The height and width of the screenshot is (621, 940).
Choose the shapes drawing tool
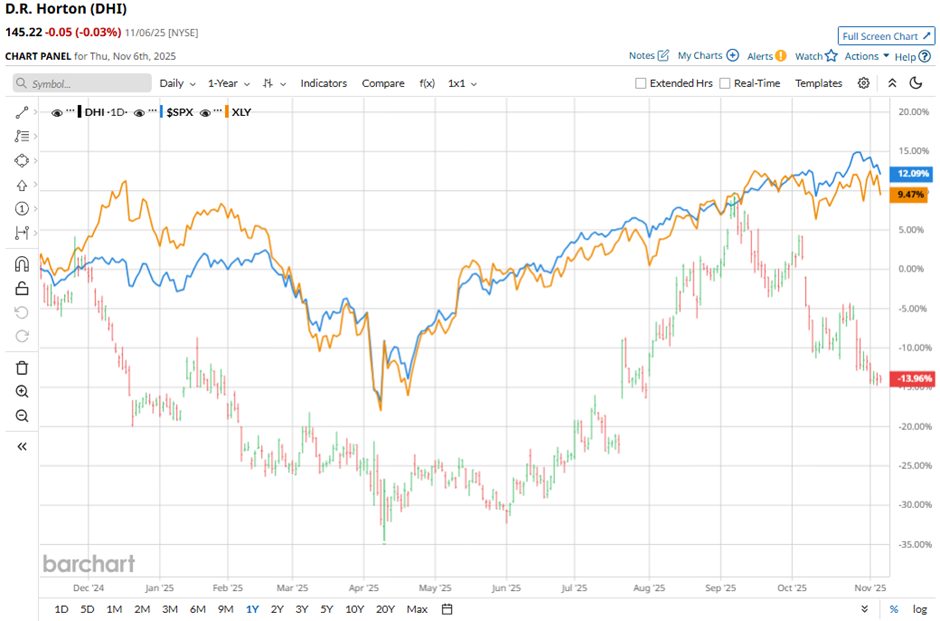(22, 161)
